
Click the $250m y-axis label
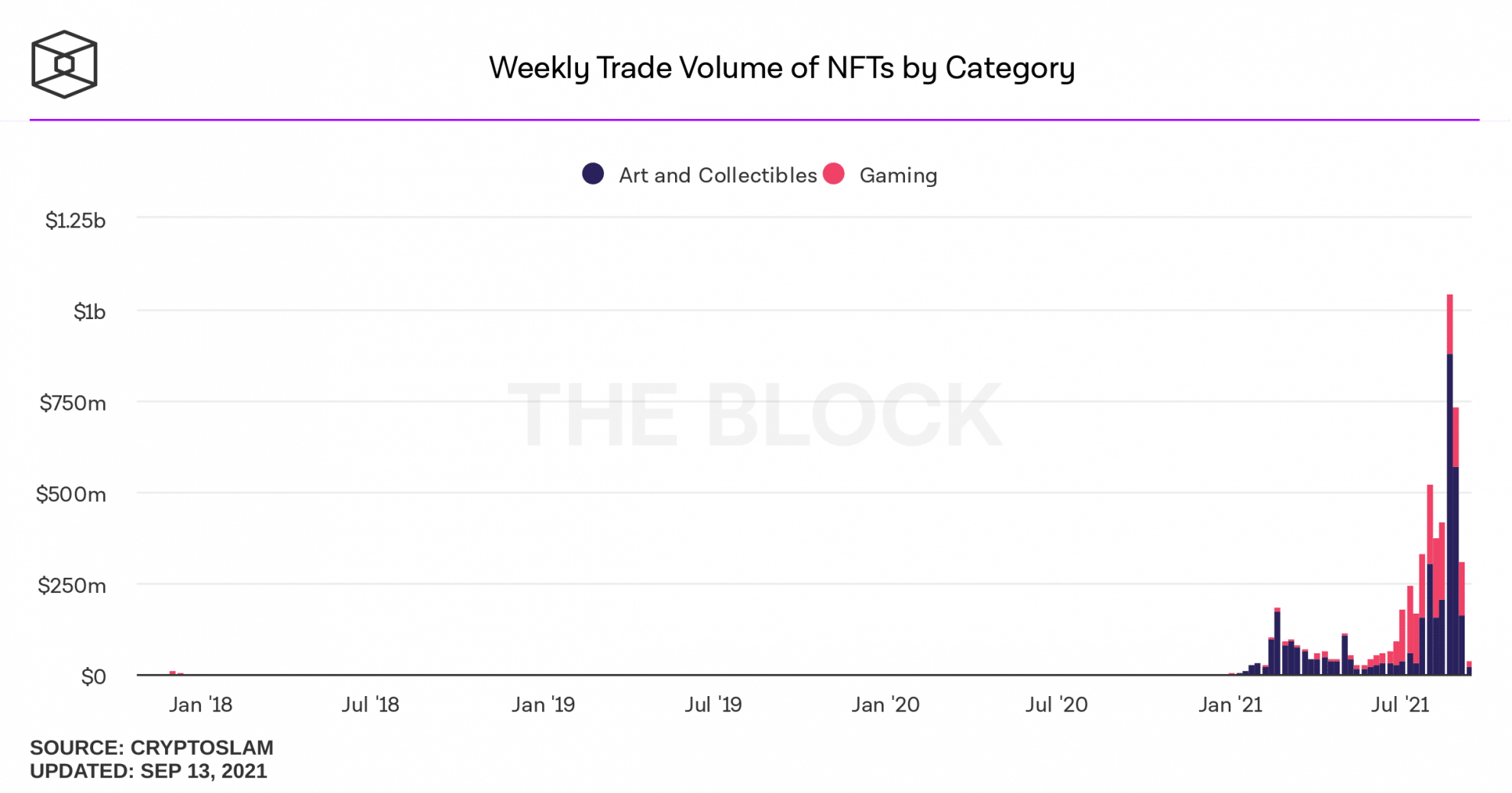point(72,585)
